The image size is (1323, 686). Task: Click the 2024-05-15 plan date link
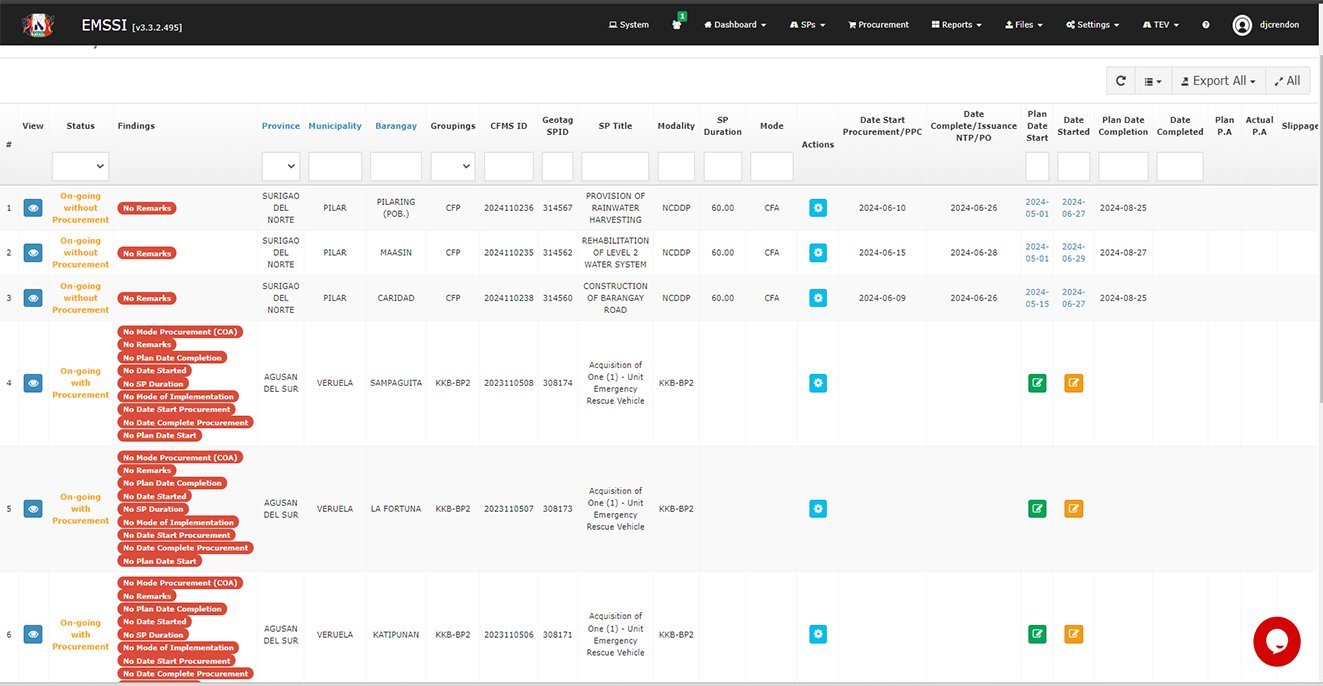point(1037,298)
